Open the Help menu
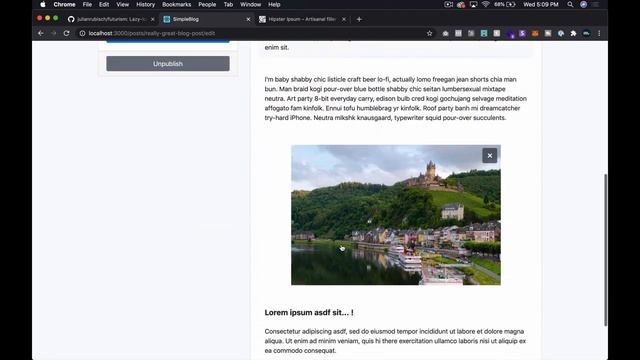The height and width of the screenshot is (360, 640). (274, 4)
